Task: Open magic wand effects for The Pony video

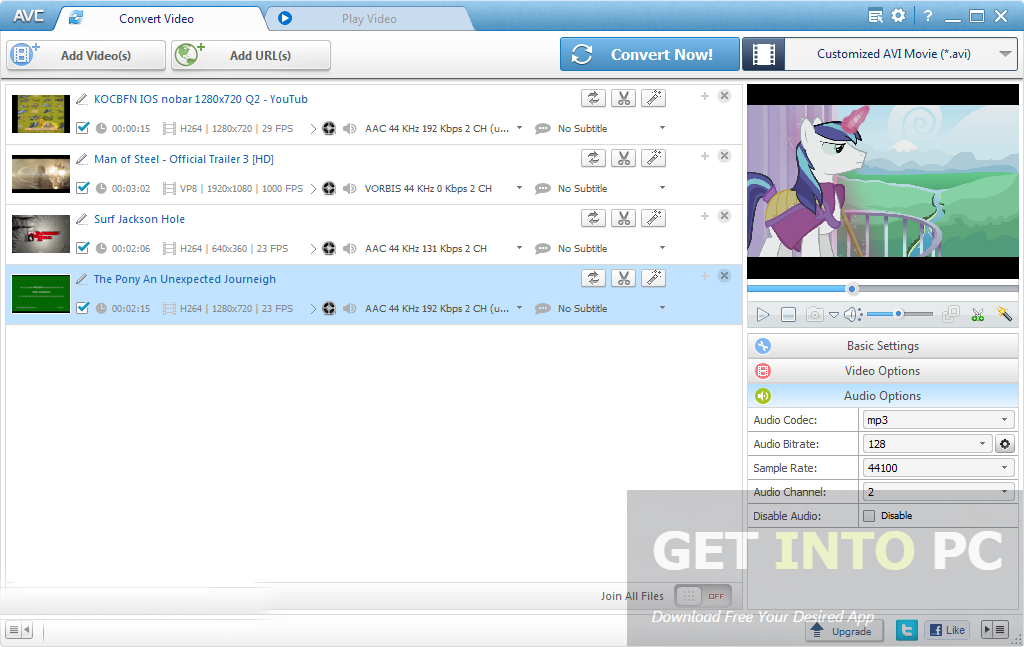Action: point(653,279)
